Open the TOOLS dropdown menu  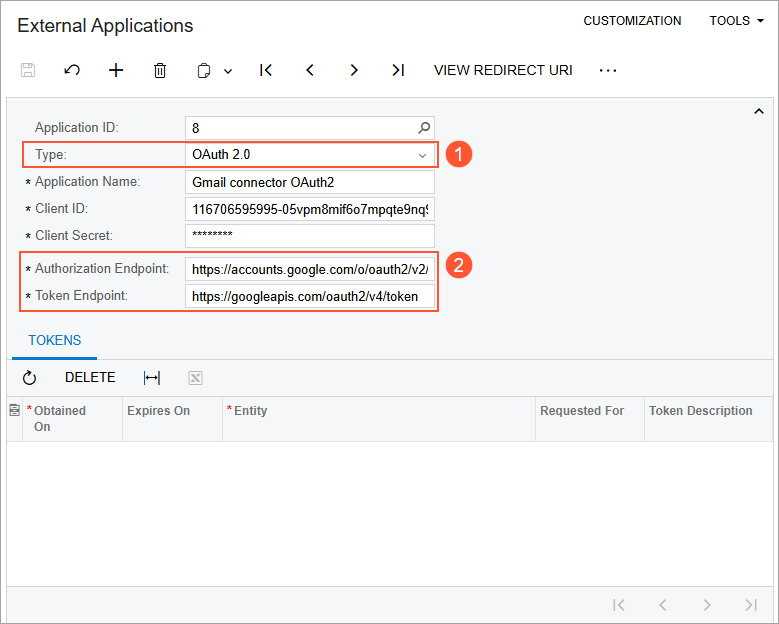pos(736,21)
